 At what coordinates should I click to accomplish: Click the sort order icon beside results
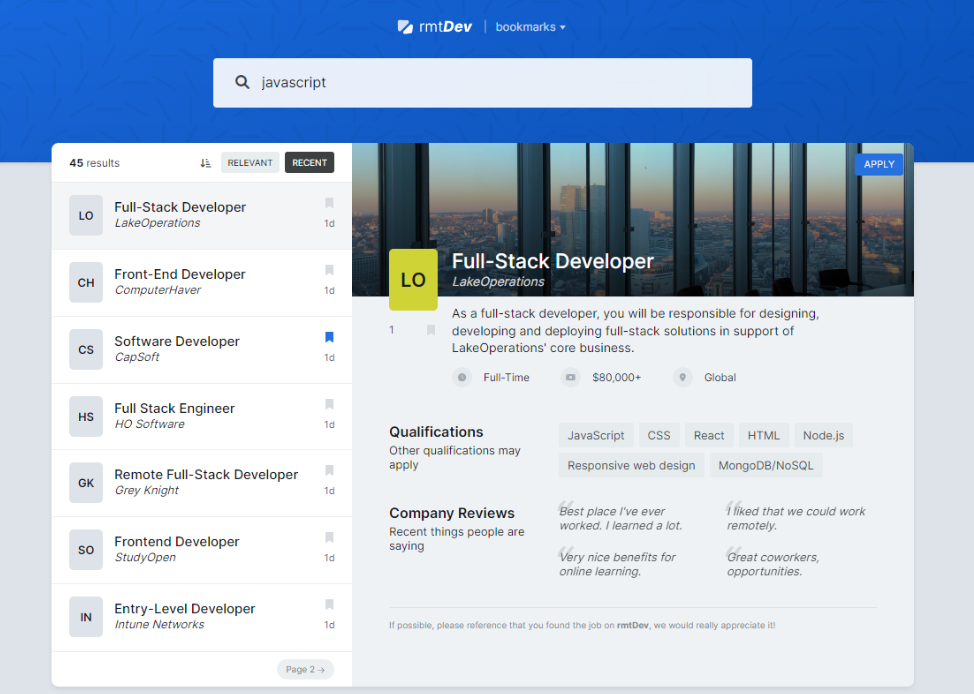[x=206, y=163]
